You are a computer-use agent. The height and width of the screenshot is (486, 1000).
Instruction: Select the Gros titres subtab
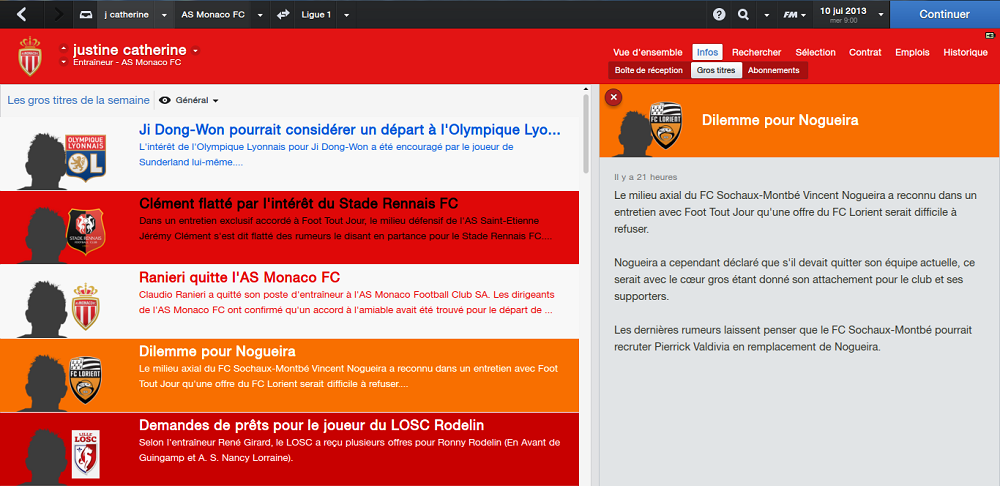(x=716, y=70)
